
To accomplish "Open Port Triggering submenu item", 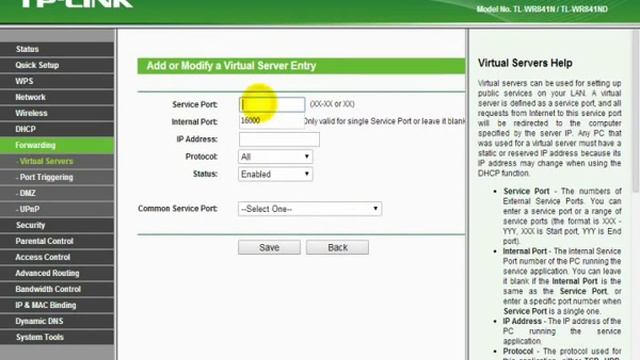I will 57,177.
